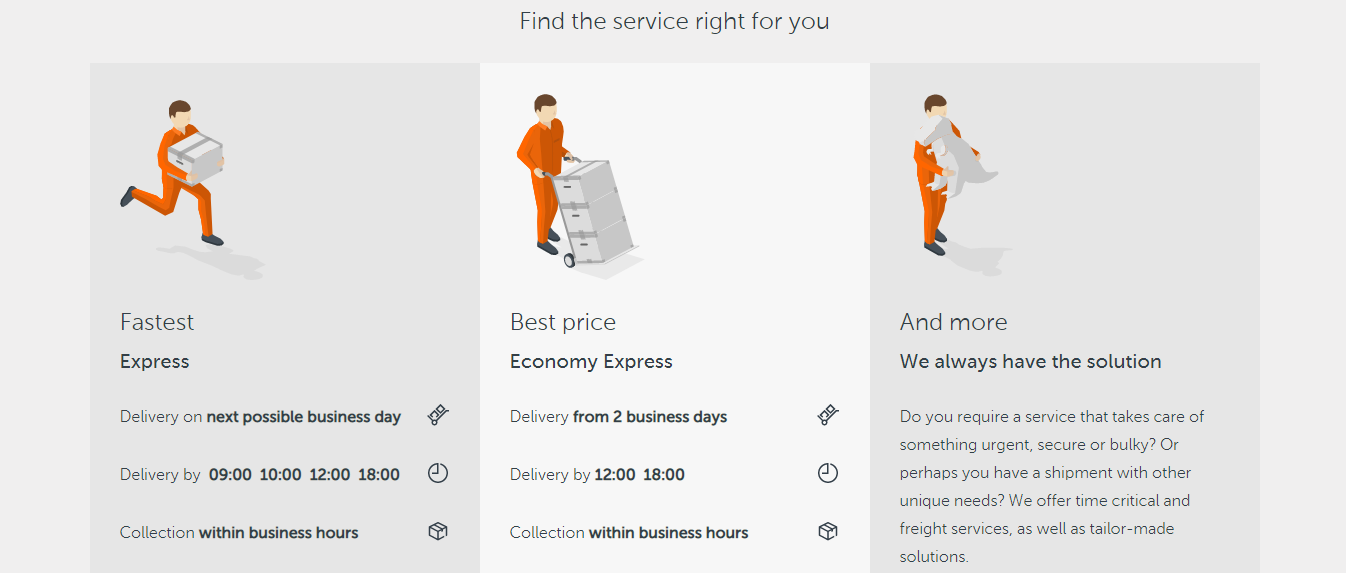Select the And more heading
Screen dimensions: 1346x573
pos(953,322)
